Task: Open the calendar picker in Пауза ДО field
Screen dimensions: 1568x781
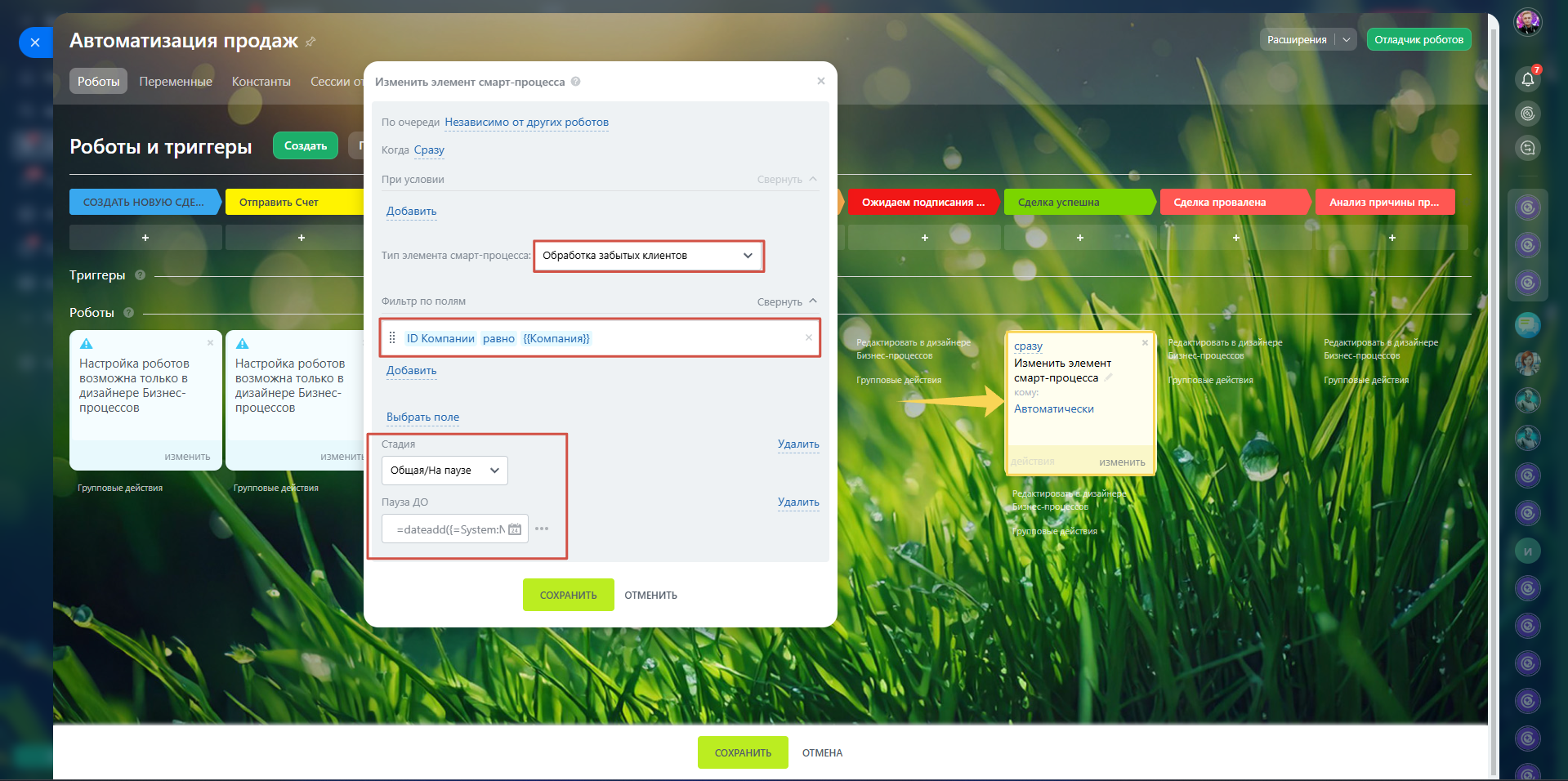Action: (x=515, y=529)
